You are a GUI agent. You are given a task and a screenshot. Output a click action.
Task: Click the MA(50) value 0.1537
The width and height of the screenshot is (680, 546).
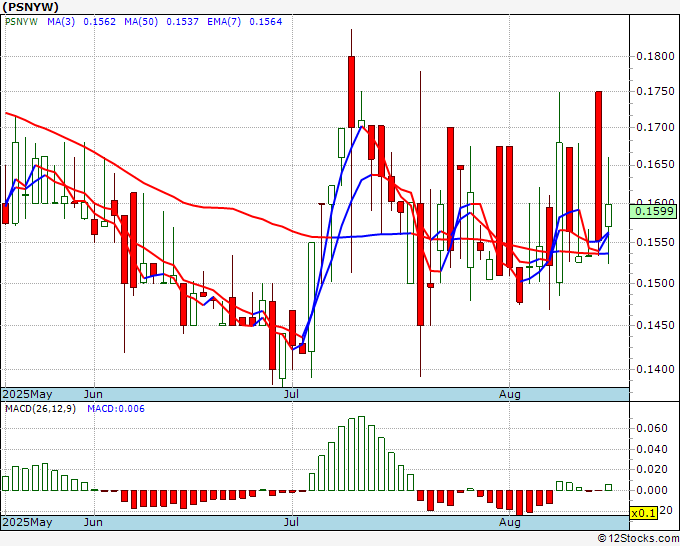(x=182, y=22)
